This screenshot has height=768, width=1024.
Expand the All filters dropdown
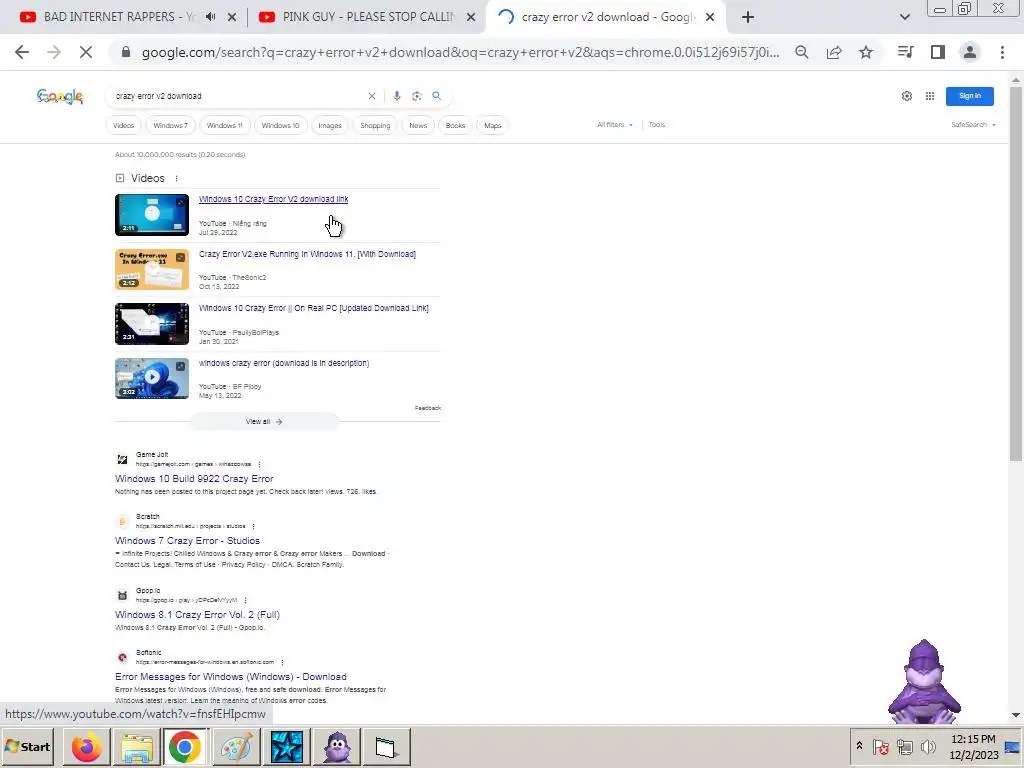pyautogui.click(x=615, y=125)
